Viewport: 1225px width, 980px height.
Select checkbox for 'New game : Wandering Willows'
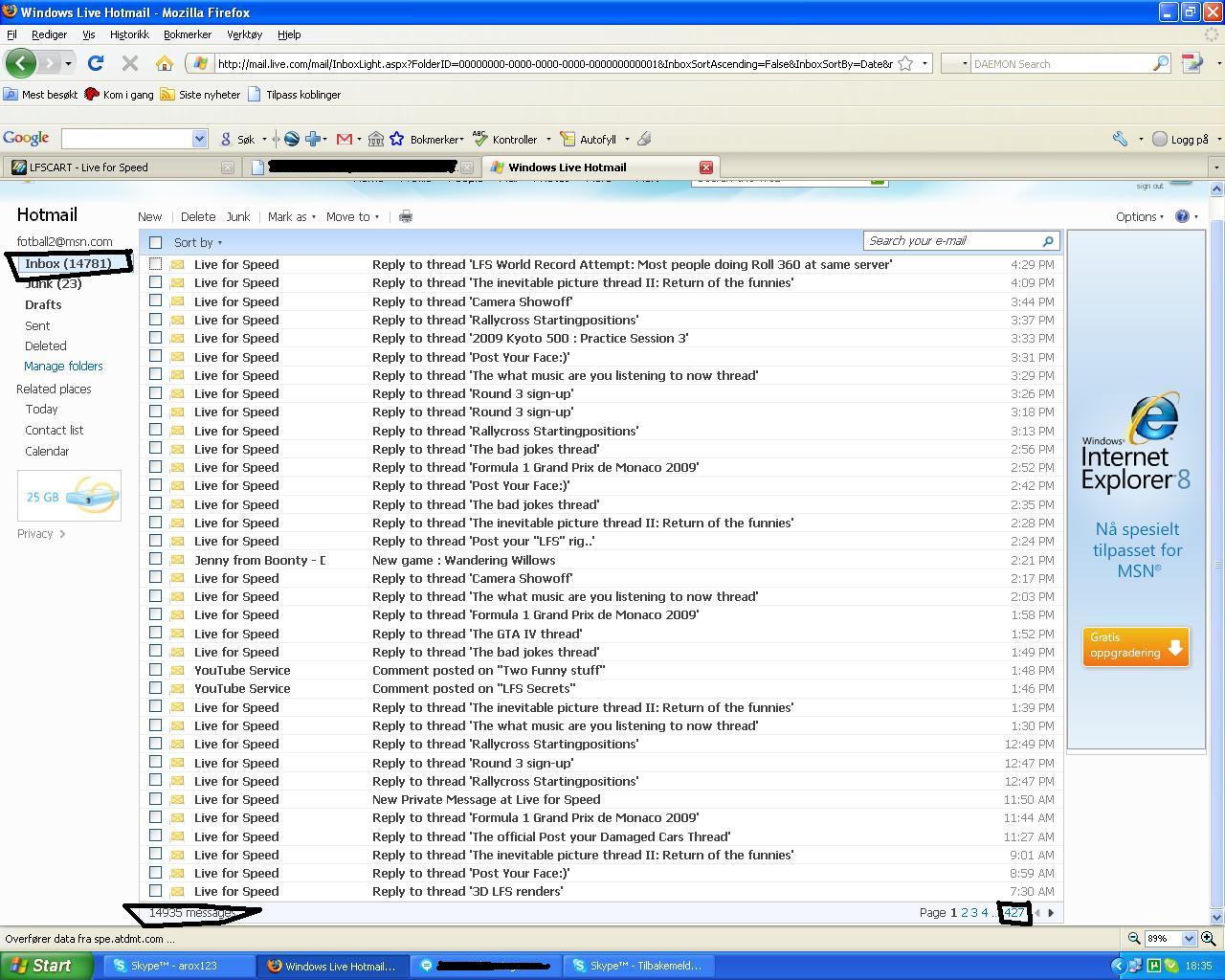(x=155, y=560)
